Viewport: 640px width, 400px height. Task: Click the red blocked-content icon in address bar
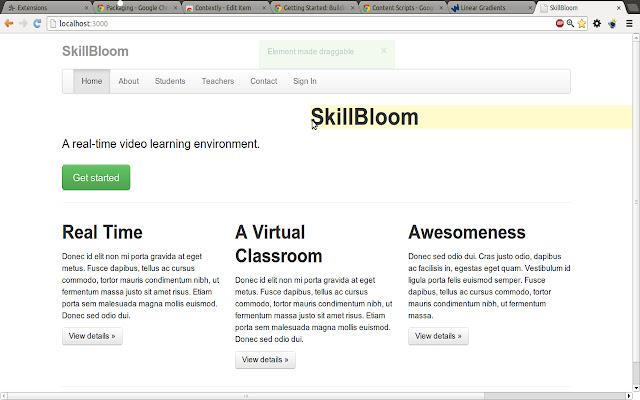pos(560,22)
